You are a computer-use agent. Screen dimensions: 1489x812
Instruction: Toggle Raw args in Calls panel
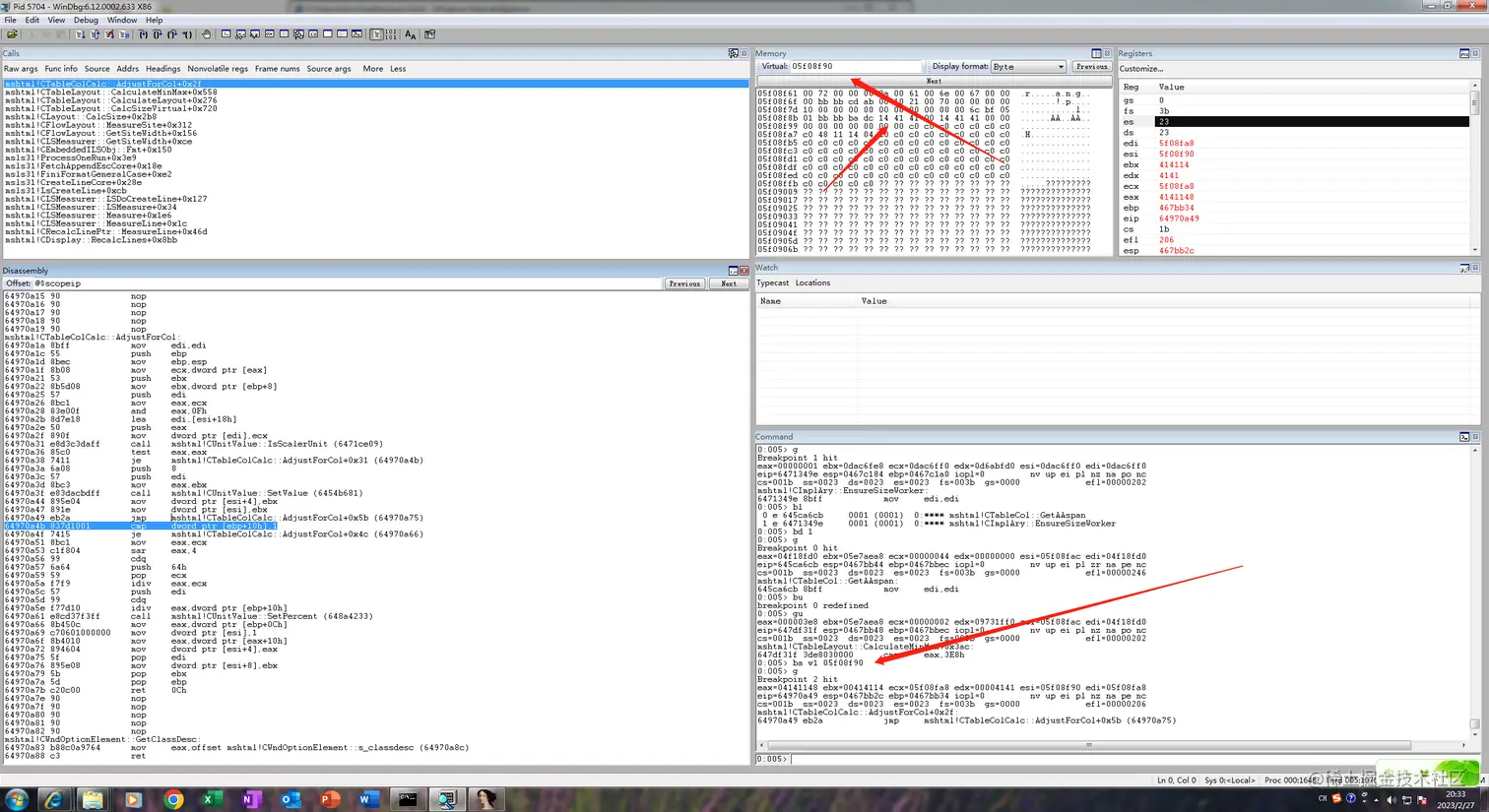pyautogui.click(x=21, y=69)
